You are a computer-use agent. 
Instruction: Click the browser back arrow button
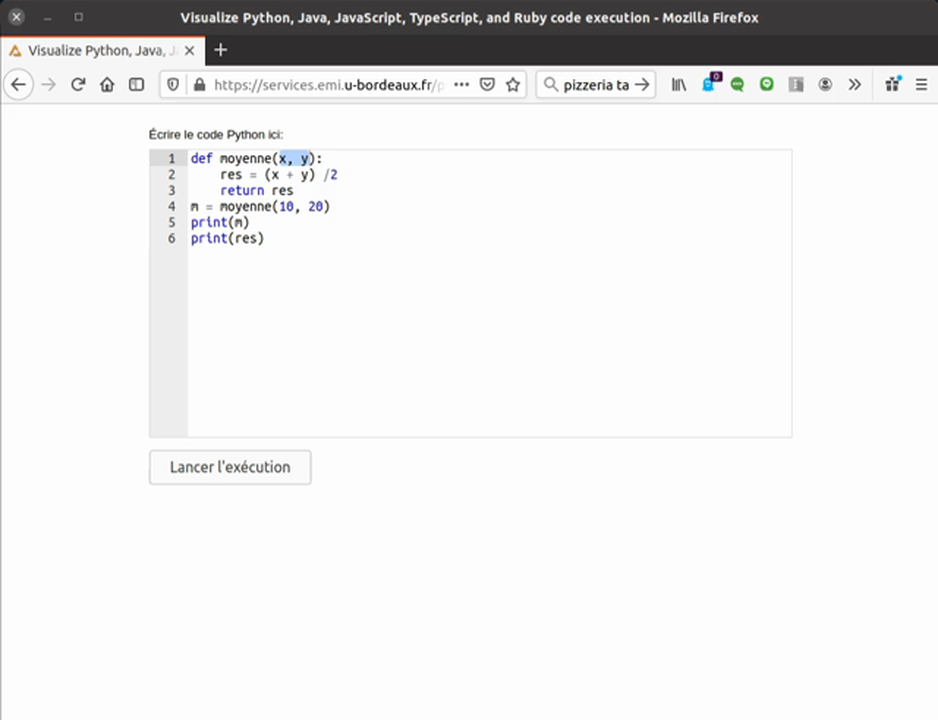18,85
